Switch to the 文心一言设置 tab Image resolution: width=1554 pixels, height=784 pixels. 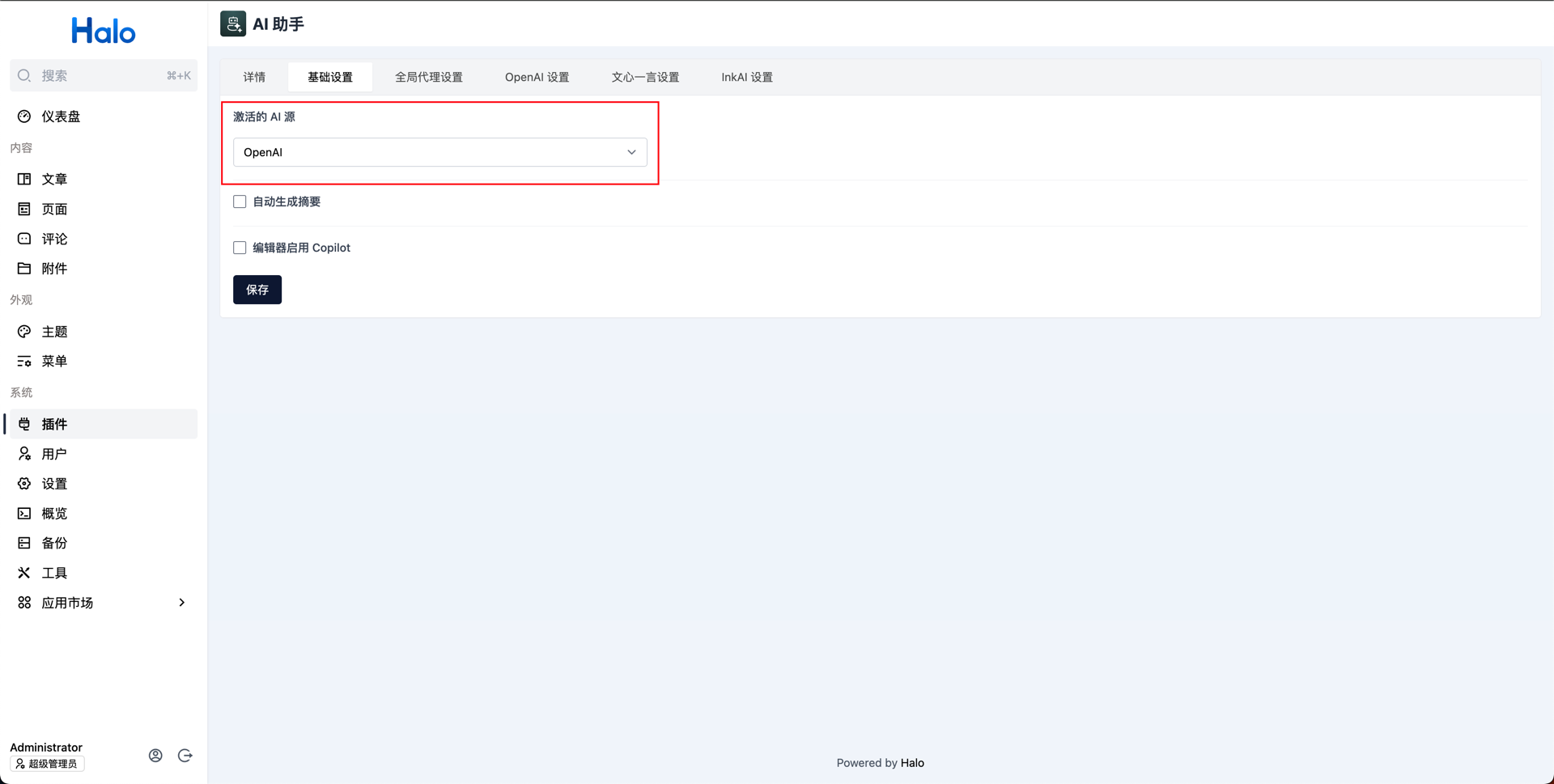645,77
